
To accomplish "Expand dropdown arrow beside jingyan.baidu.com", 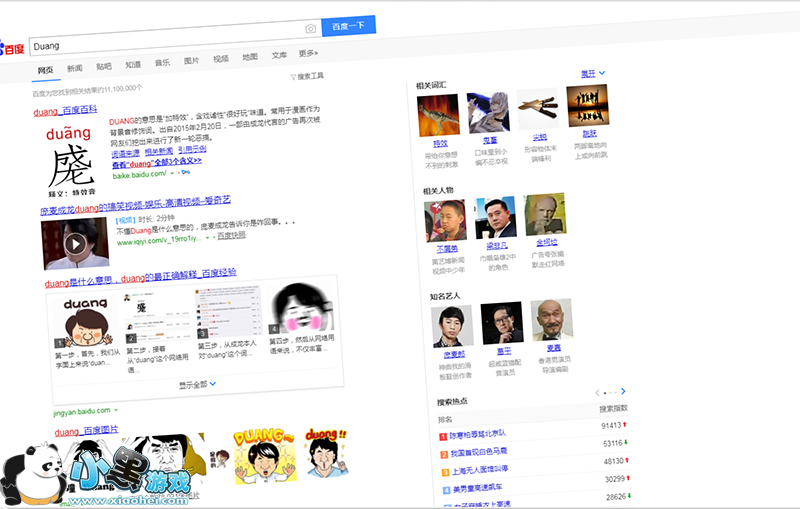I will click(x=116, y=410).
